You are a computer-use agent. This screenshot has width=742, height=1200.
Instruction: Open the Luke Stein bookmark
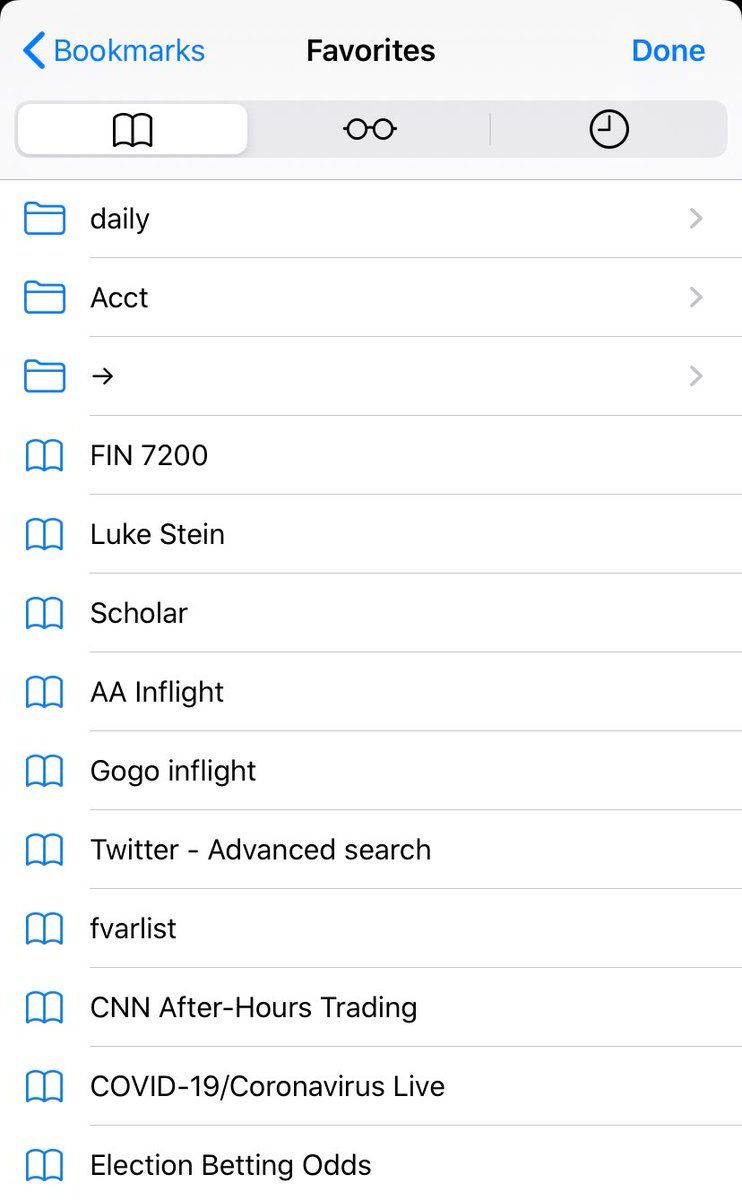pyautogui.click(x=157, y=534)
